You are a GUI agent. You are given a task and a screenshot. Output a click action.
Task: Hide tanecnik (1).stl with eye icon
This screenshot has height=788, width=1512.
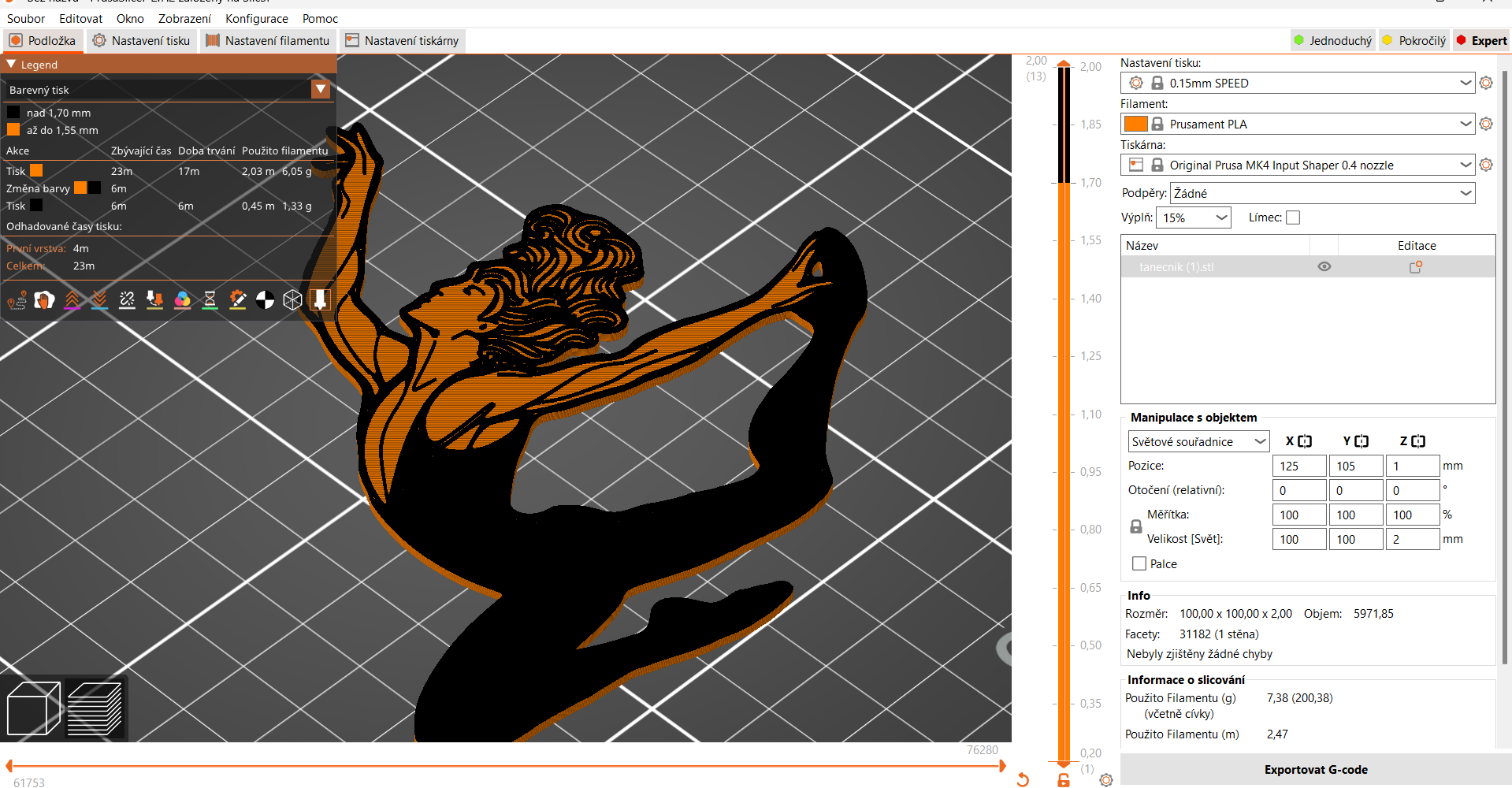1324,267
